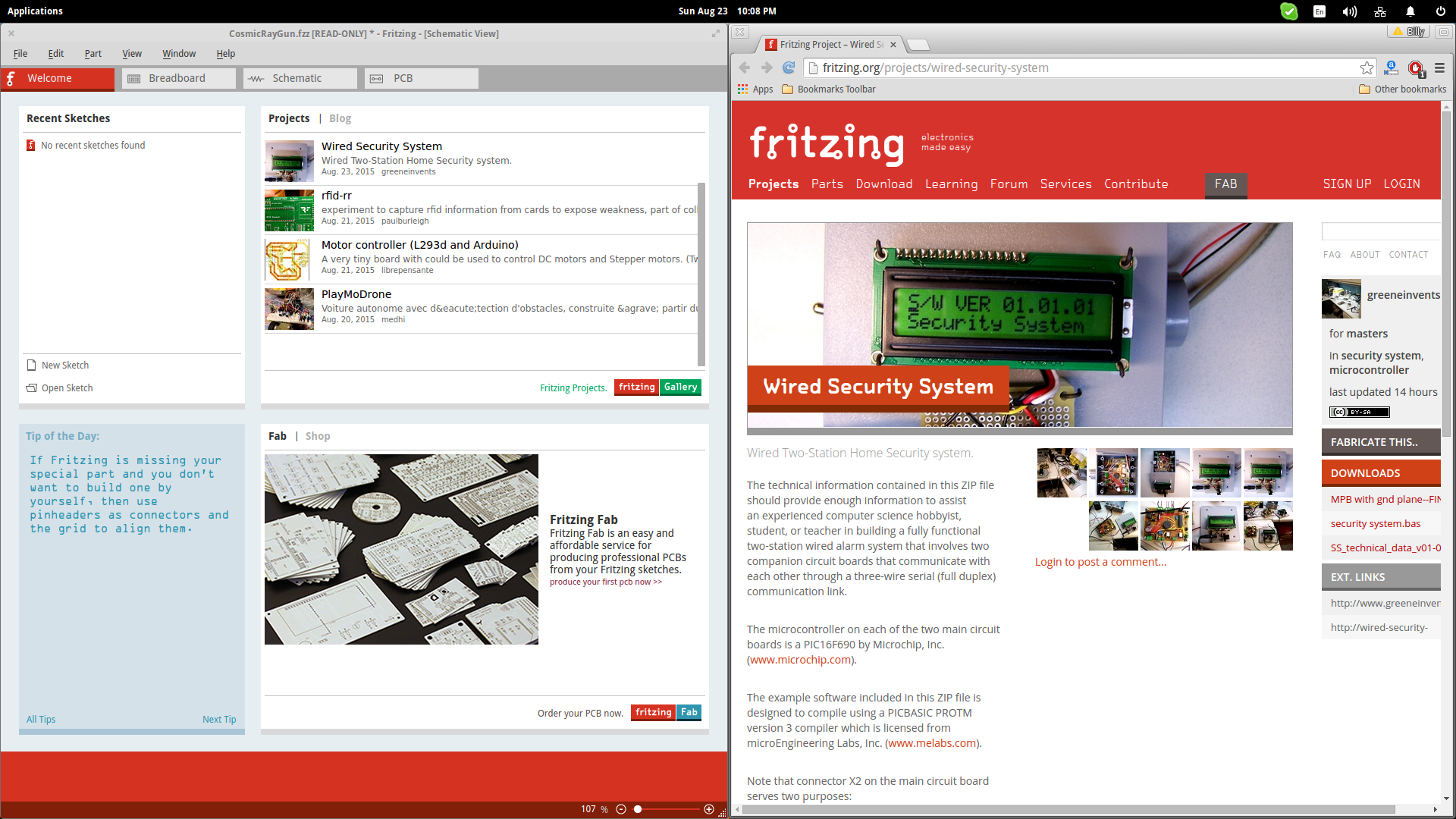
Task: Click the green Gallery button
Action: [x=680, y=387]
